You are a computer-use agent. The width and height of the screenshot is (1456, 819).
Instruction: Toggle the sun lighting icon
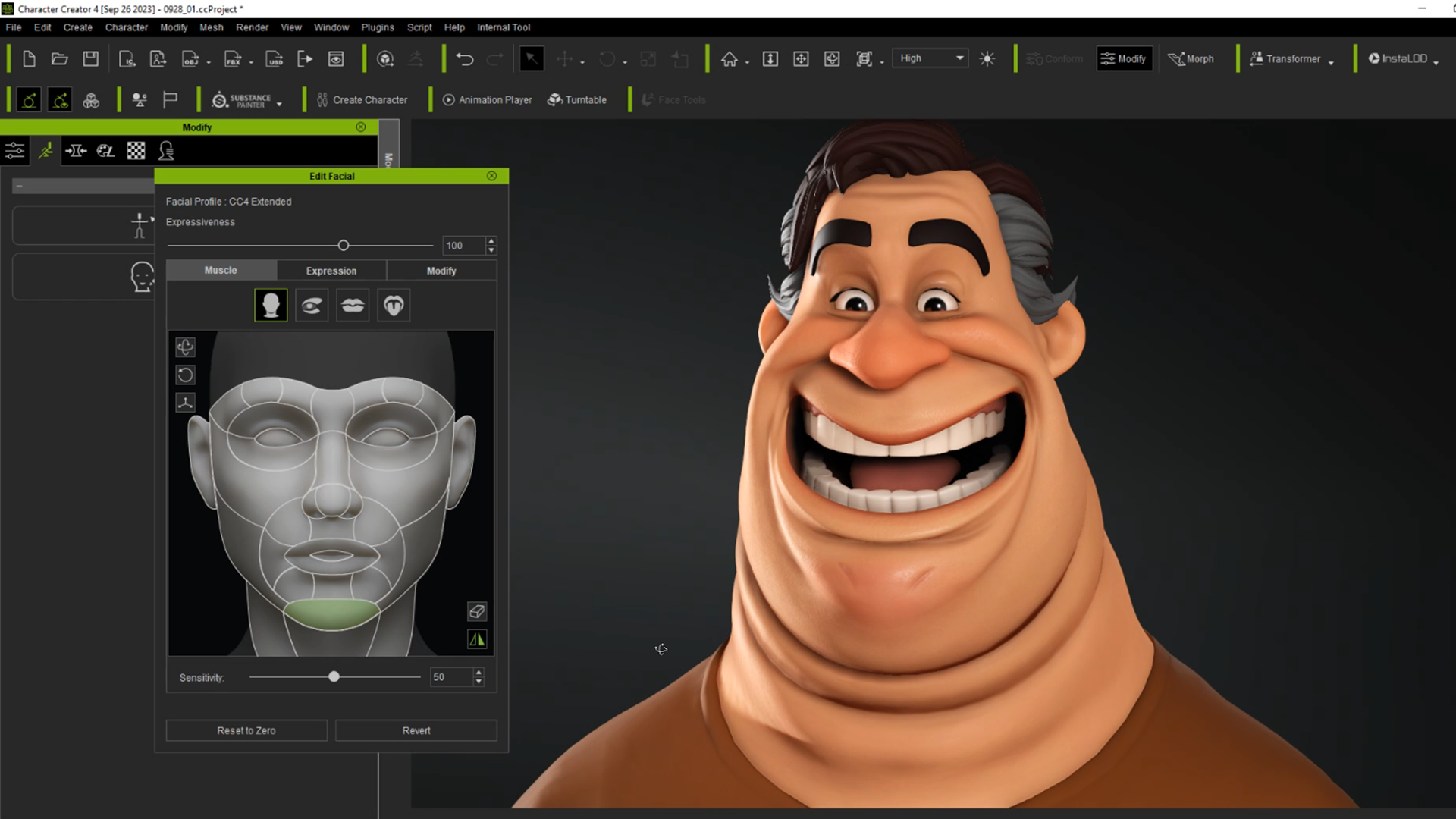pyautogui.click(x=987, y=58)
